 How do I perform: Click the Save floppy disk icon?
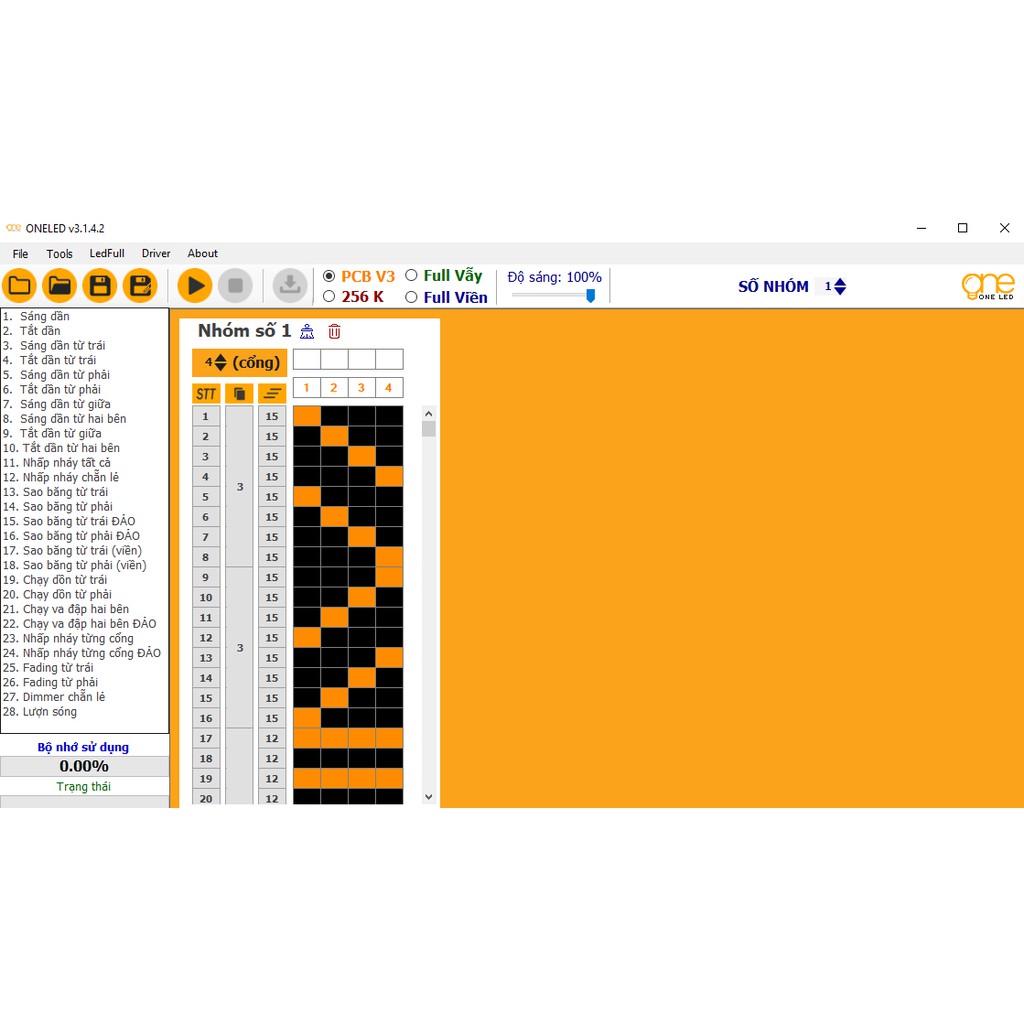[100, 285]
